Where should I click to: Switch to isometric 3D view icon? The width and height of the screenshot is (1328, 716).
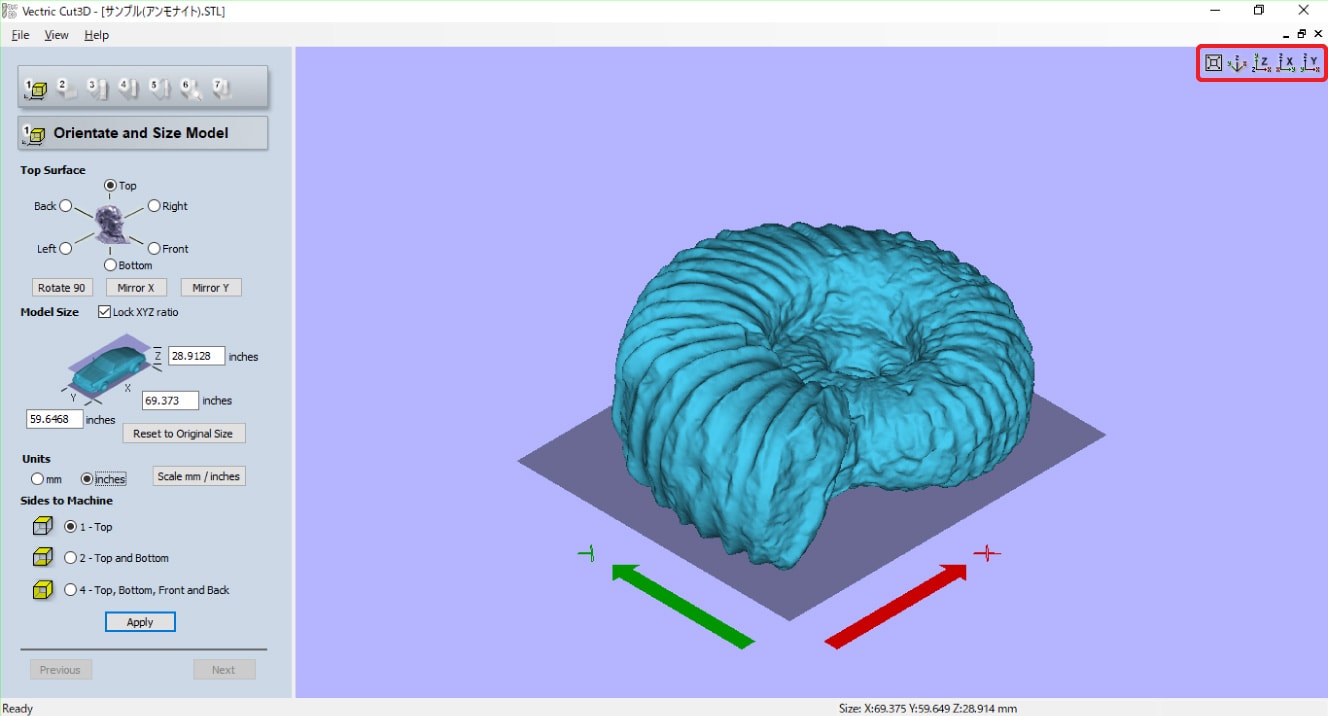pos(1237,63)
